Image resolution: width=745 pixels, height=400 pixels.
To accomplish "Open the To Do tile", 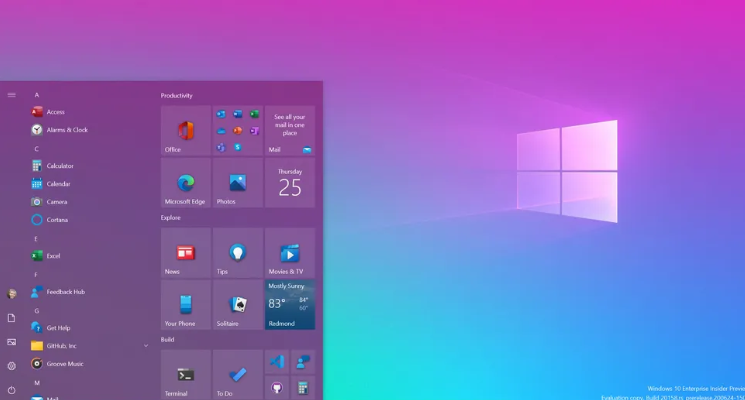I will [x=238, y=375].
